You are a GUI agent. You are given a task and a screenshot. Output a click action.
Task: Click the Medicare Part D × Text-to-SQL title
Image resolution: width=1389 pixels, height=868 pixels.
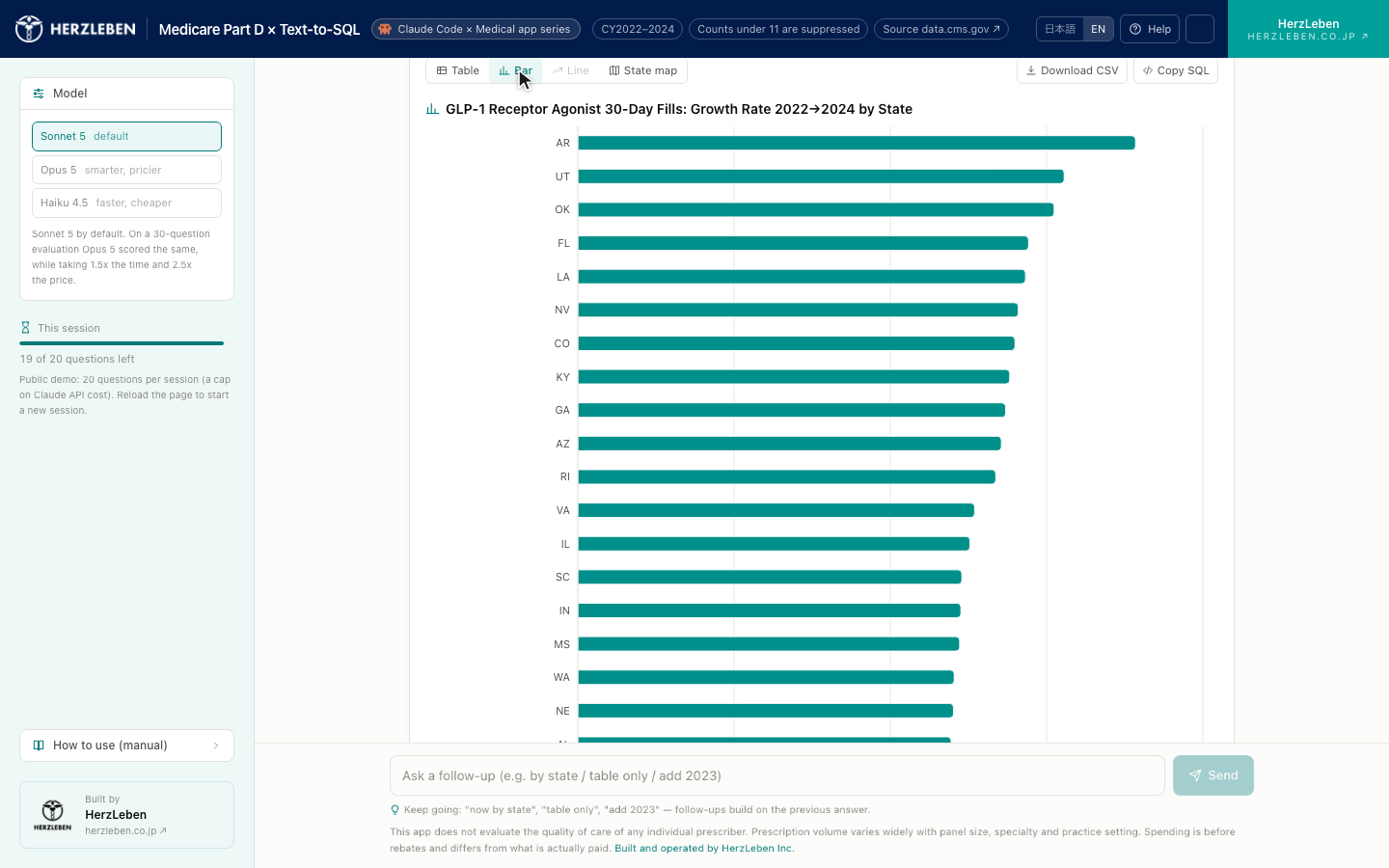click(x=259, y=29)
